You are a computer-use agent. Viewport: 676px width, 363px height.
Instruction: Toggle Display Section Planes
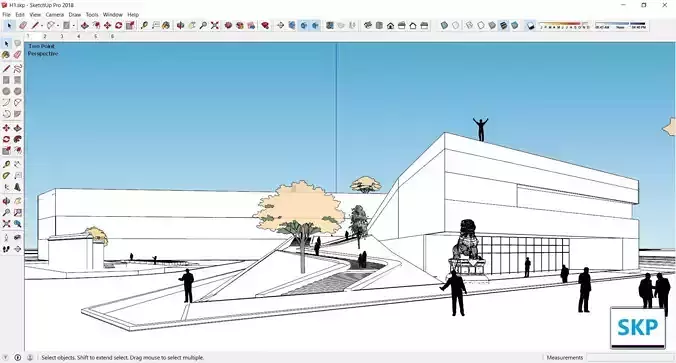292,25
